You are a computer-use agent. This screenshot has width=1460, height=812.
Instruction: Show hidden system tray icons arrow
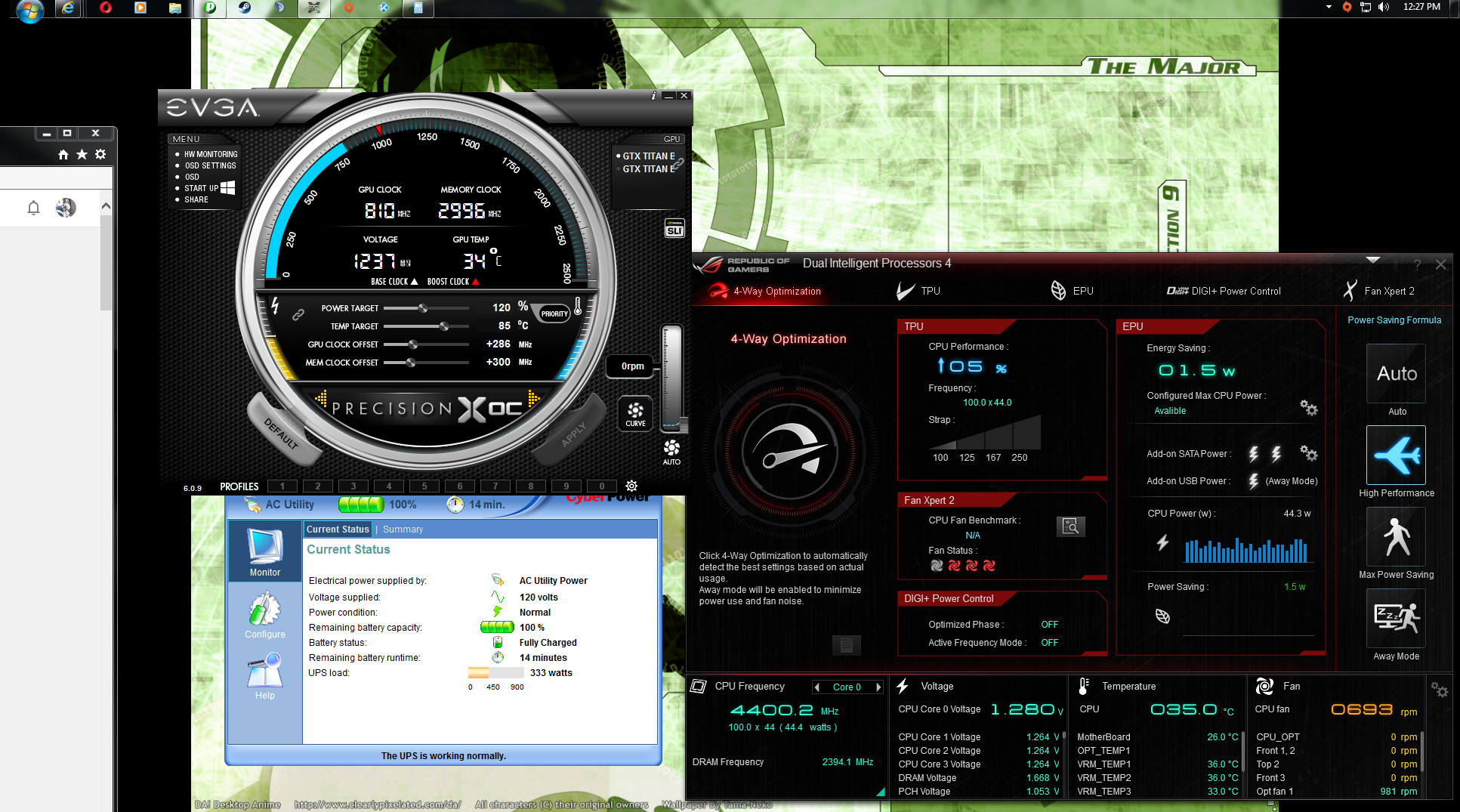(1329, 7)
